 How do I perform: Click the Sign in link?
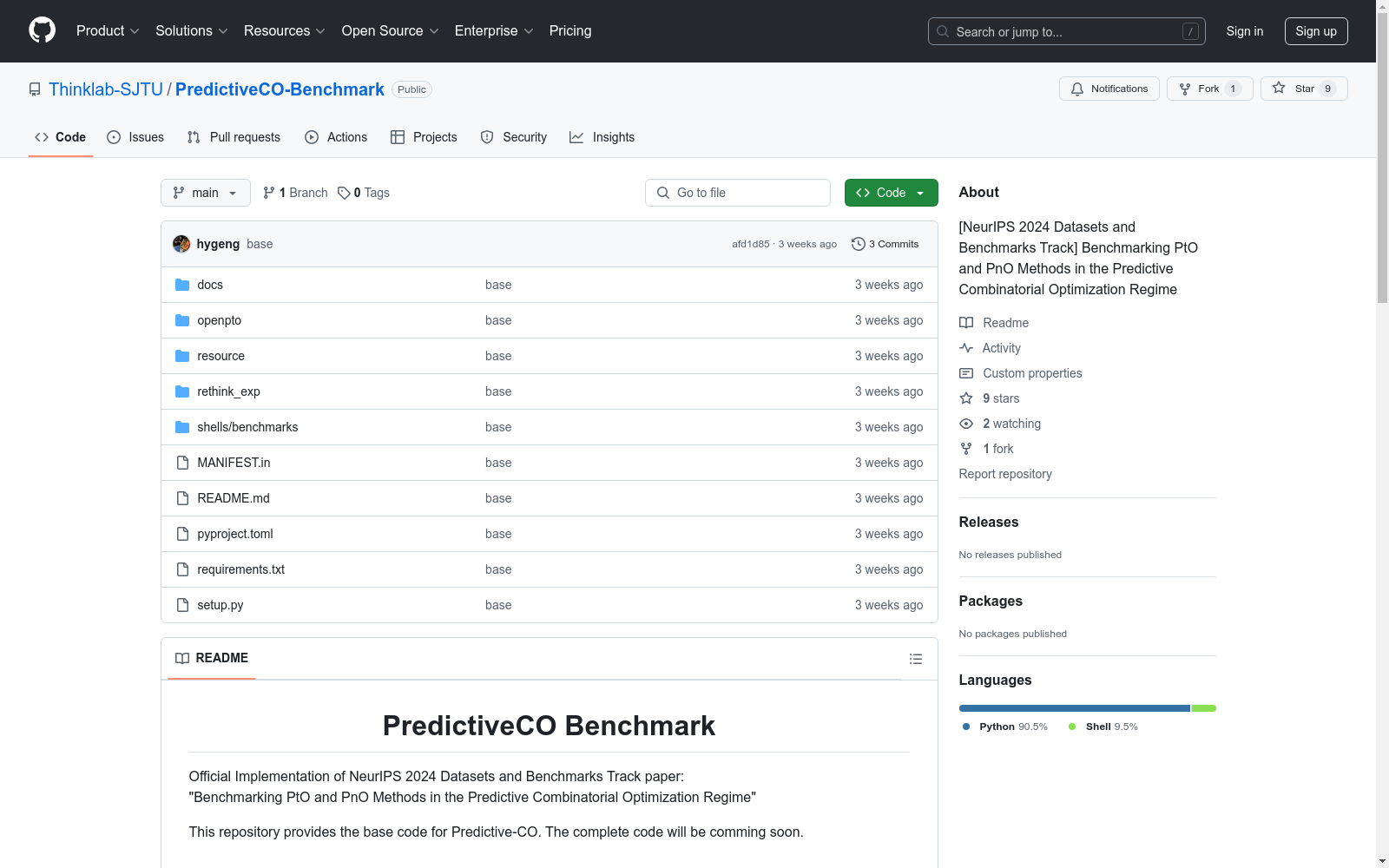click(x=1245, y=31)
